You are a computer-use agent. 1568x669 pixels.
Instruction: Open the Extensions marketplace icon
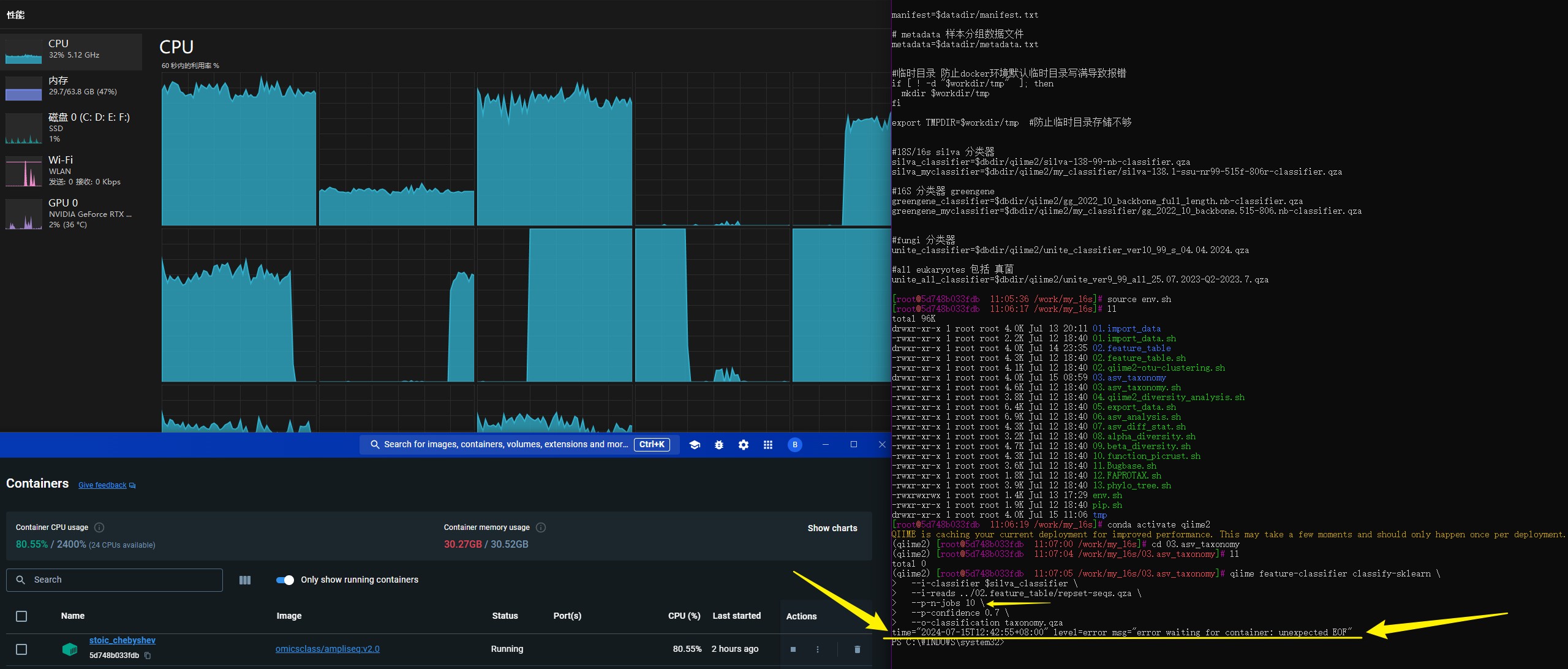[766, 444]
